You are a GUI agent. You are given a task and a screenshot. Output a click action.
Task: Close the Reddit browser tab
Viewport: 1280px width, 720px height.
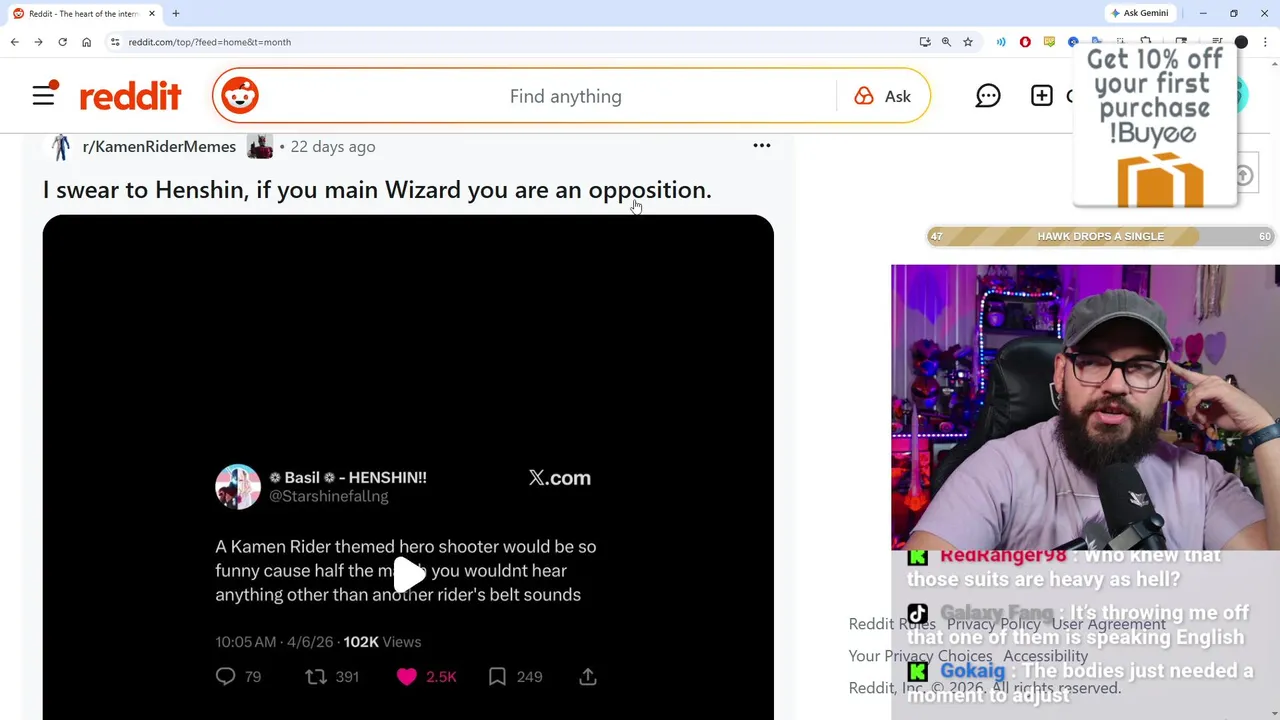[152, 13]
